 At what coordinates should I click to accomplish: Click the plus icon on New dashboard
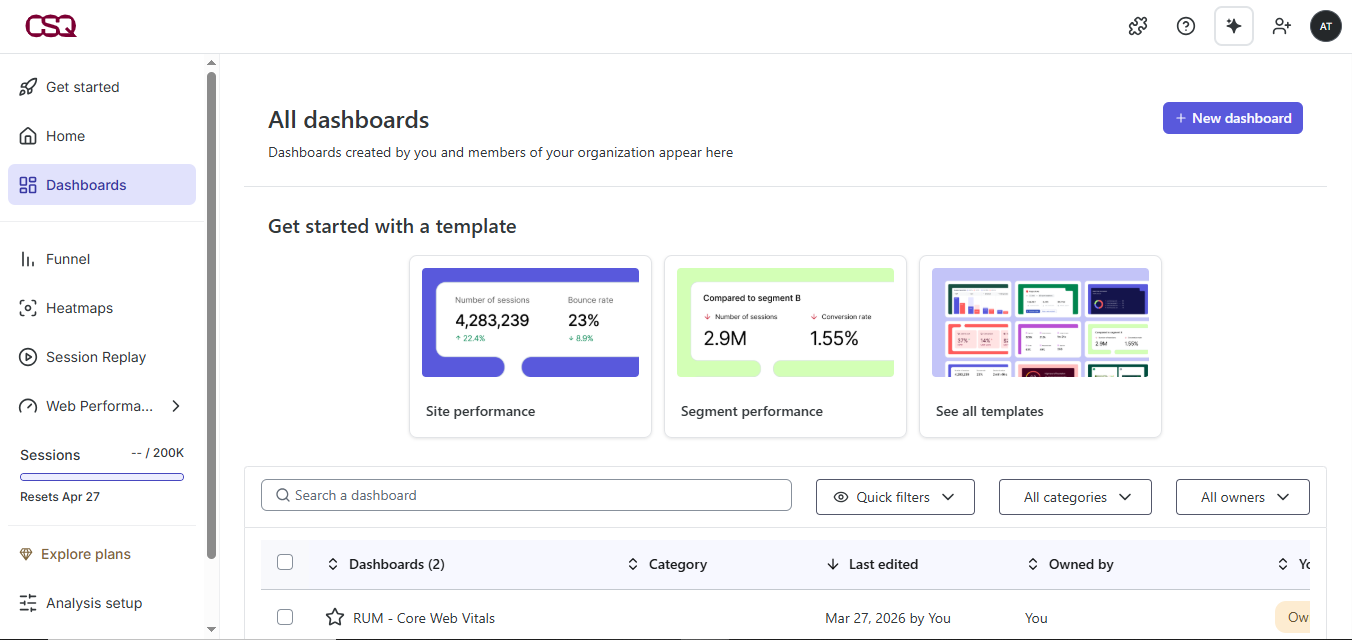click(x=1181, y=118)
